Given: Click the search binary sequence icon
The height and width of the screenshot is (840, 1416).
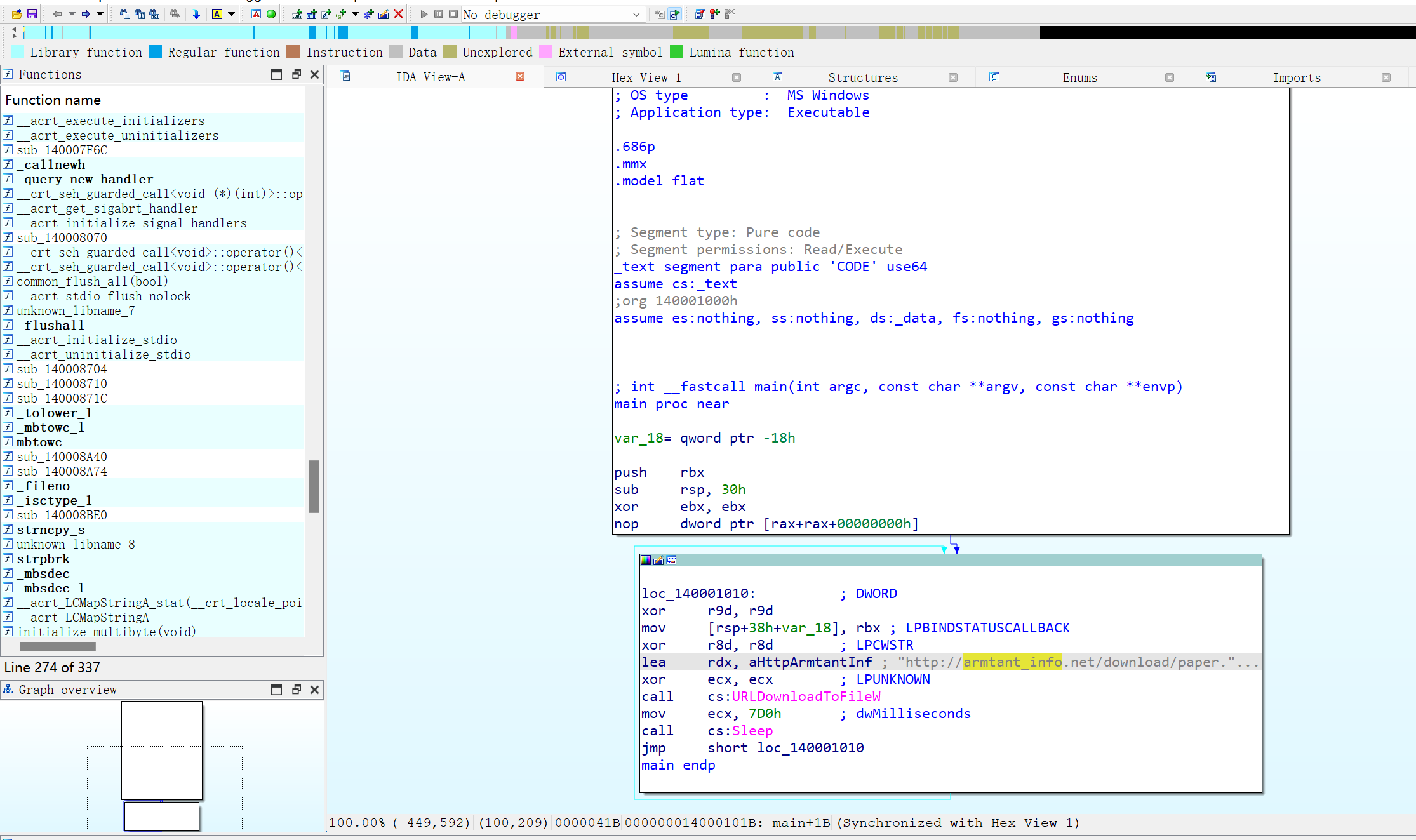Looking at the screenshot, I should 154,14.
